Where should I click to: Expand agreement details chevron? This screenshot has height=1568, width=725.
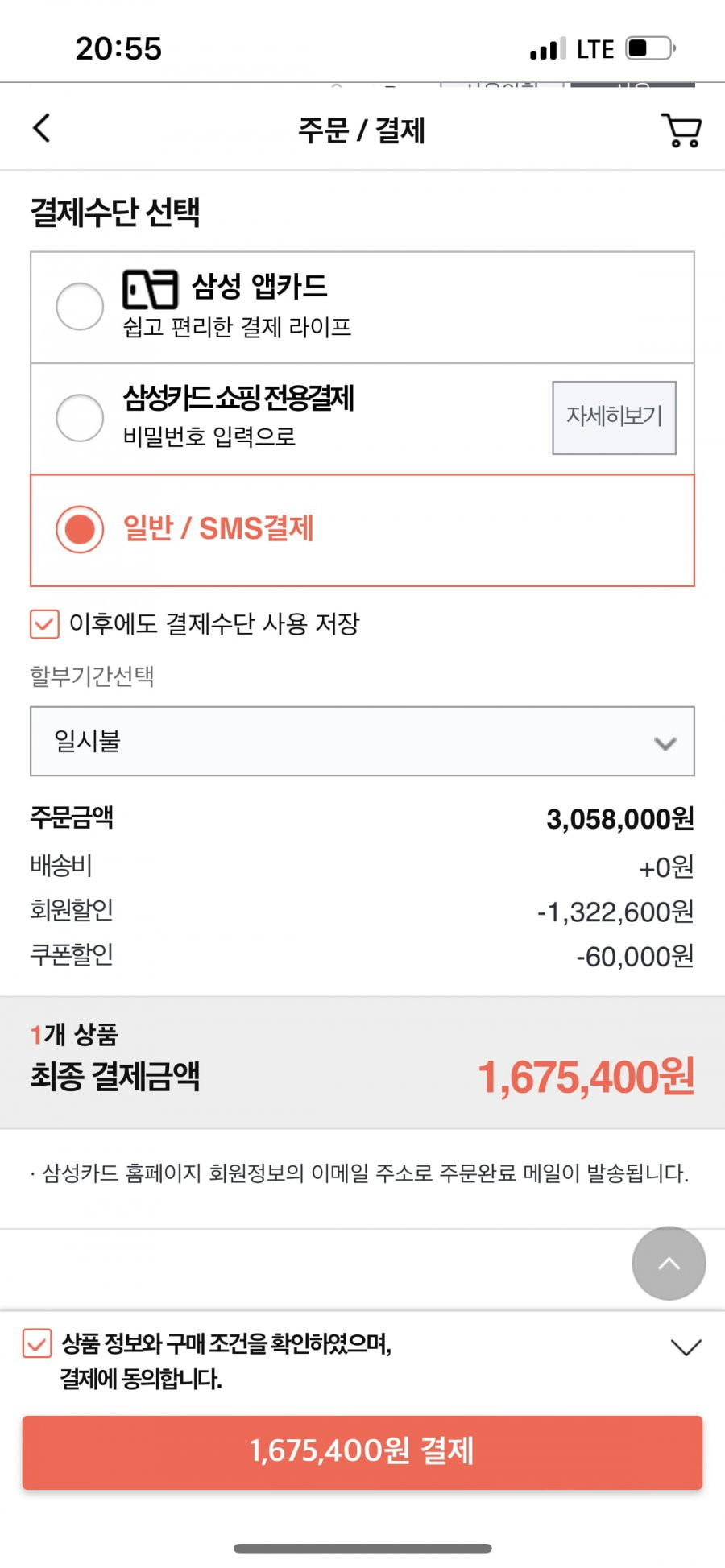(x=686, y=1347)
